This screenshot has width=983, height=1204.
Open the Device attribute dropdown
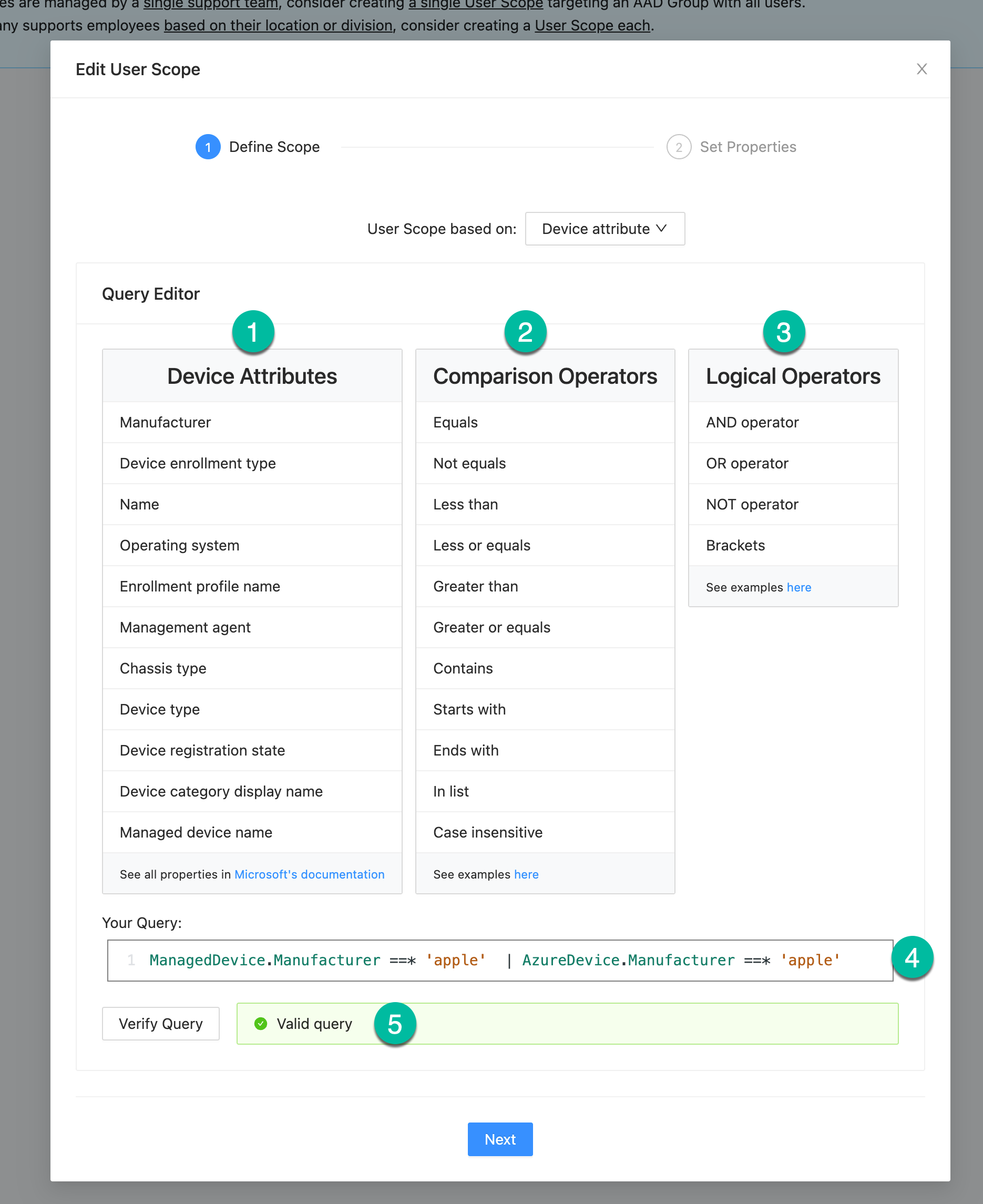[x=604, y=229]
